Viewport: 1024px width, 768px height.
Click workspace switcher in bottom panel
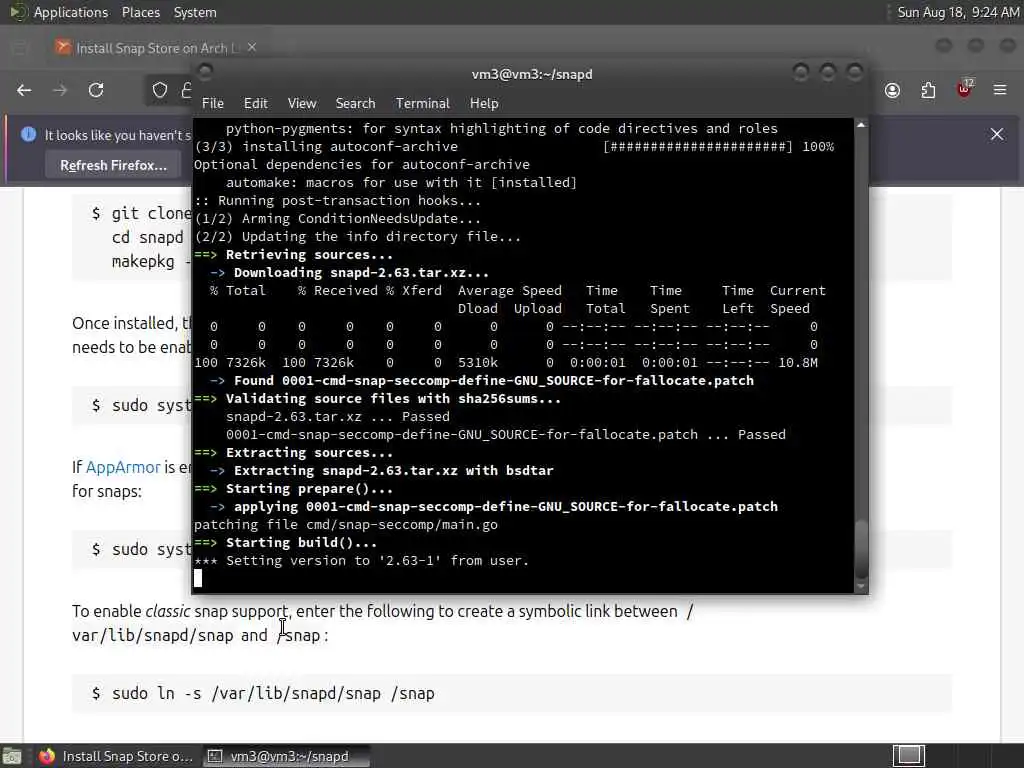[x=908, y=756]
